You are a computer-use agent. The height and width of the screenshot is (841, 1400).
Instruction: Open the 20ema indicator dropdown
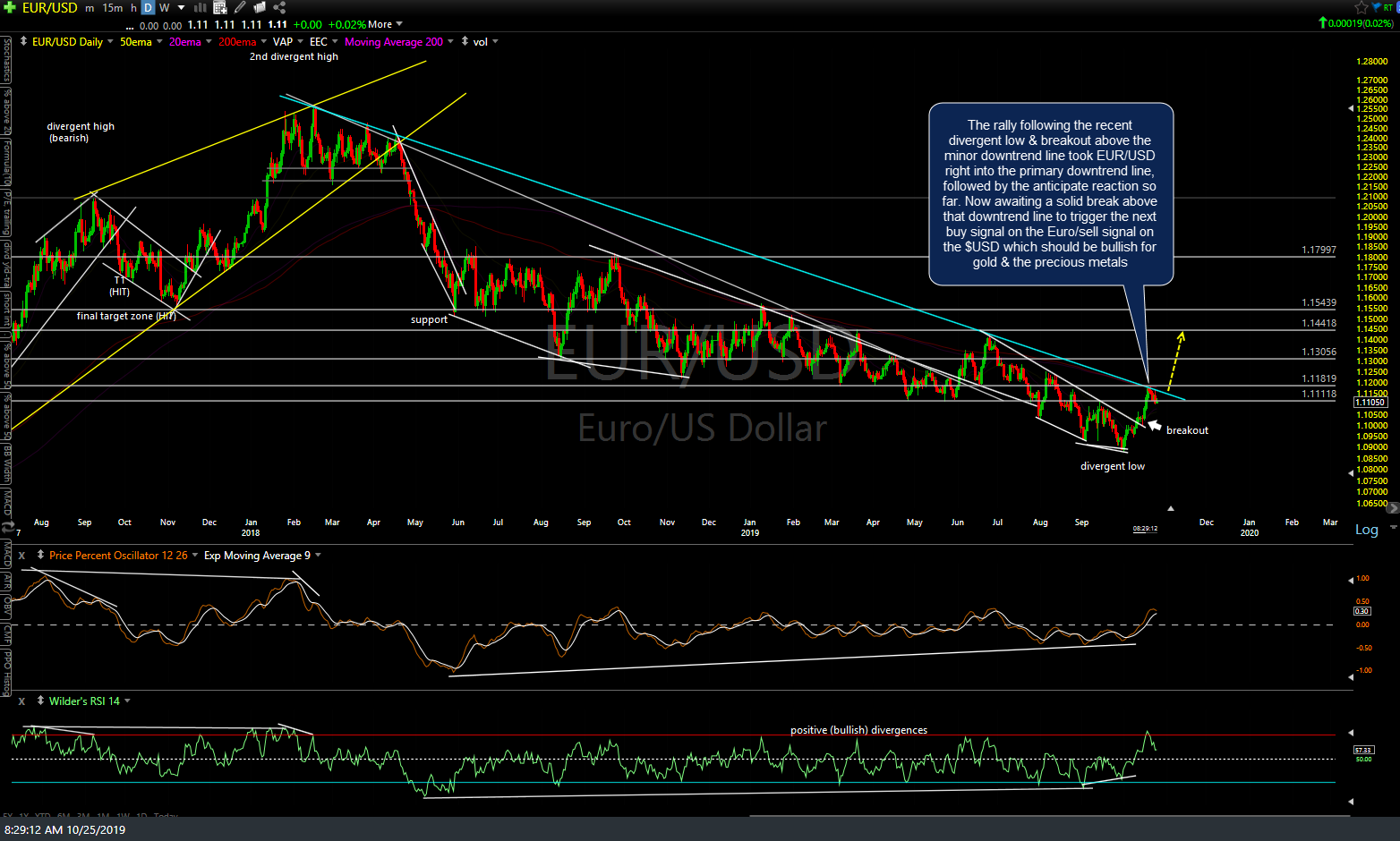tap(209, 42)
